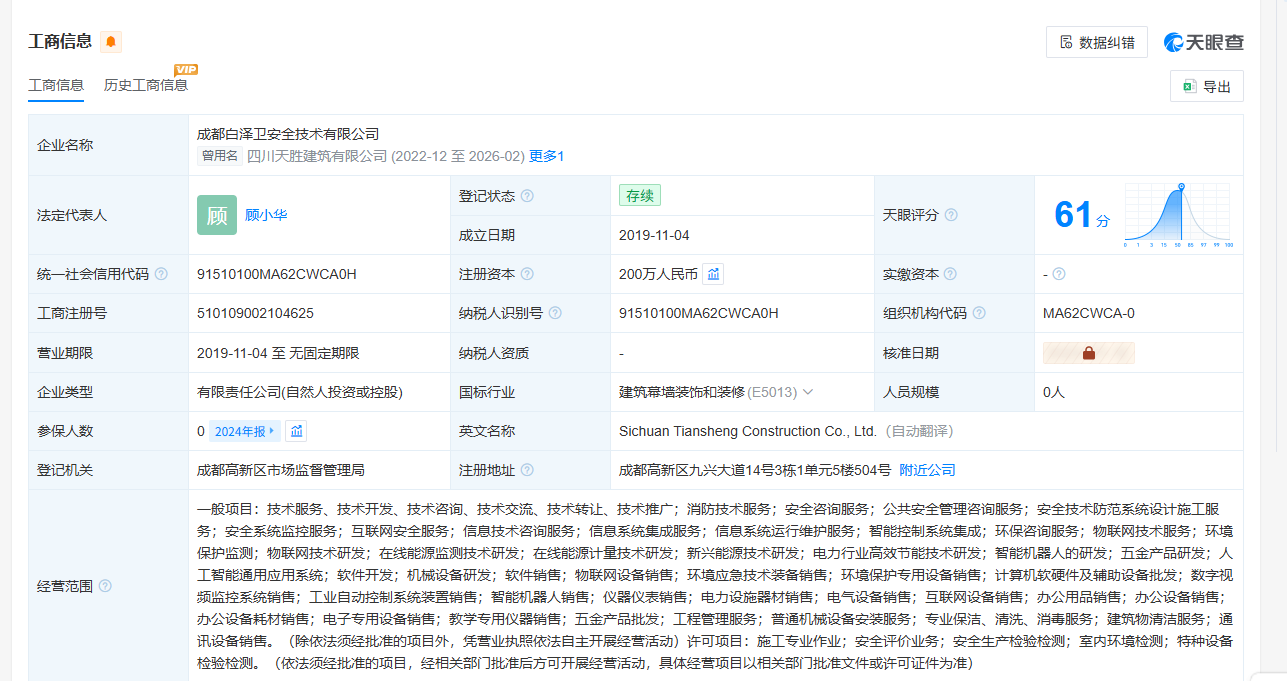Click the chart icon beside 200万人民币
The height and width of the screenshot is (681, 1287).
tap(713, 274)
